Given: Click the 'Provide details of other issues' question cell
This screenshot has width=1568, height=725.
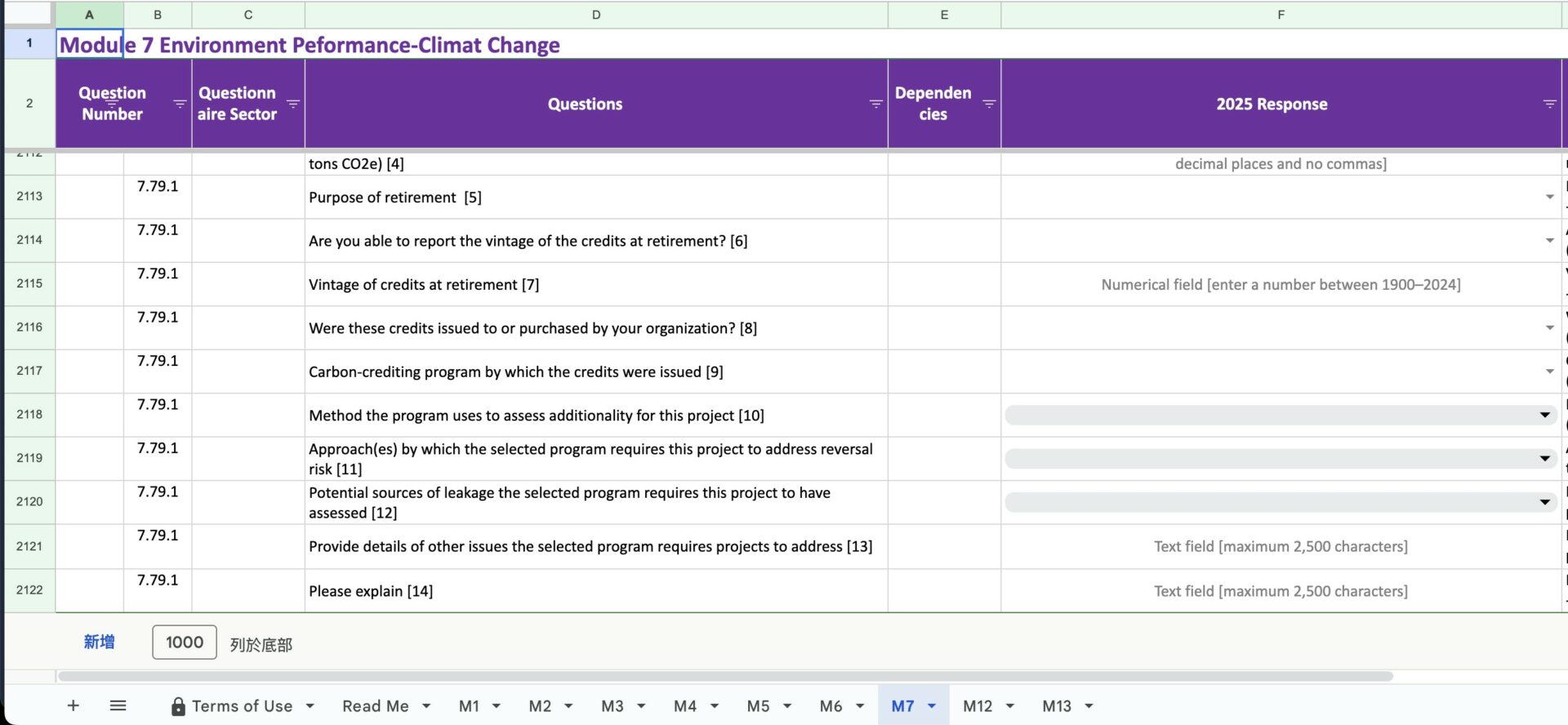Looking at the screenshot, I should (596, 546).
